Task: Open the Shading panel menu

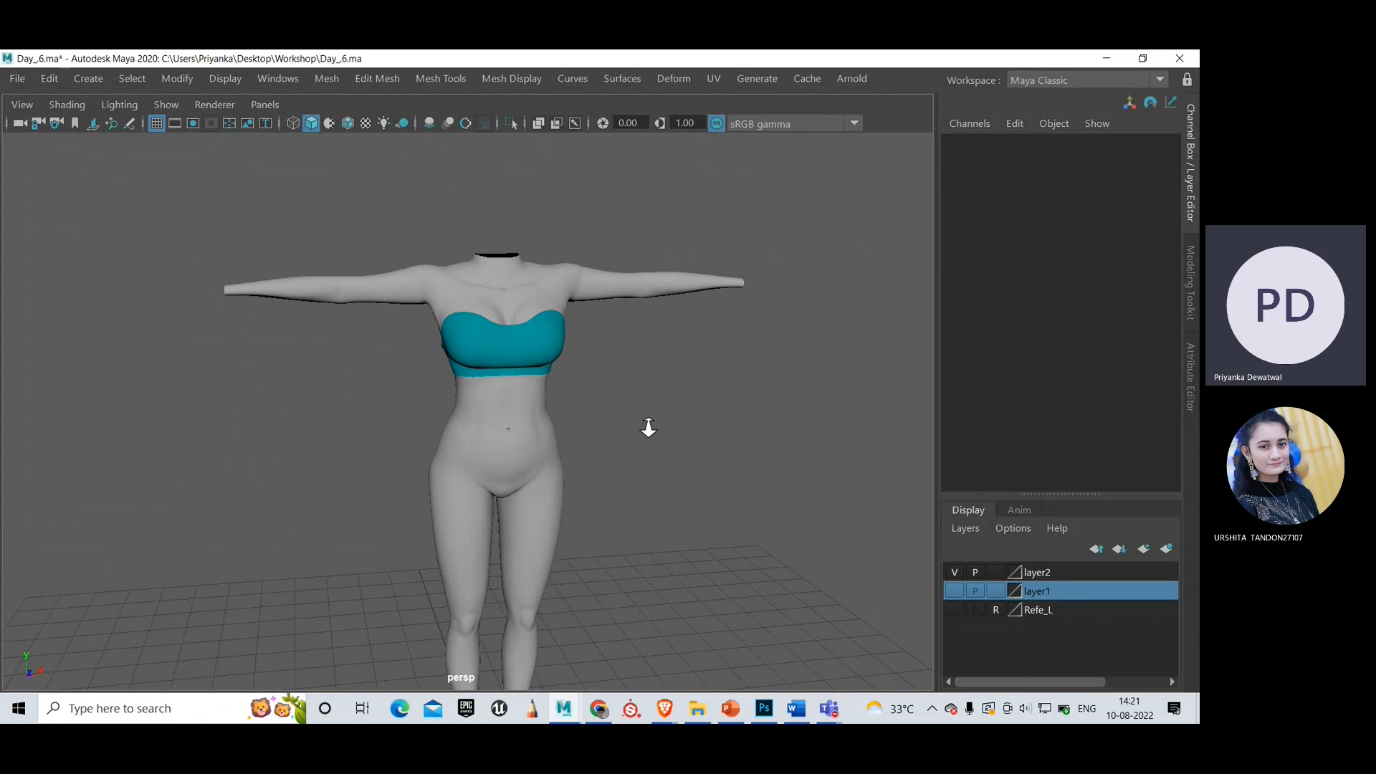Action: 67,104
